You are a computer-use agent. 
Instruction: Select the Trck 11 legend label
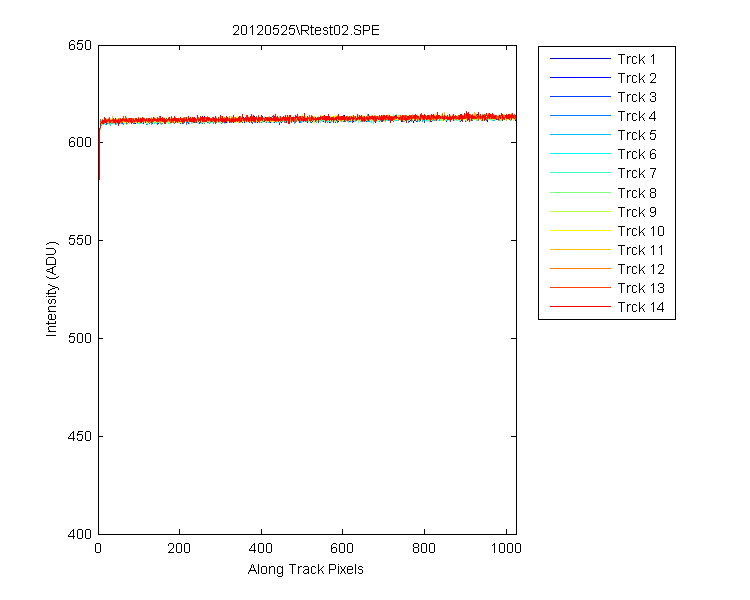tap(641, 250)
